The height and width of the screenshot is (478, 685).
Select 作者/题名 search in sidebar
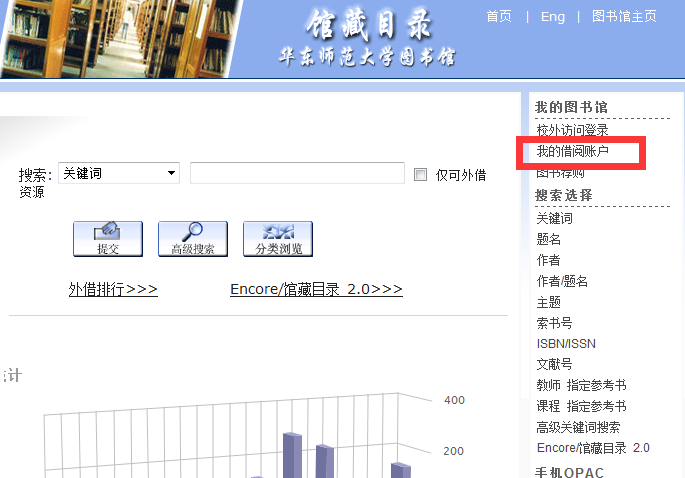(x=562, y=281)
